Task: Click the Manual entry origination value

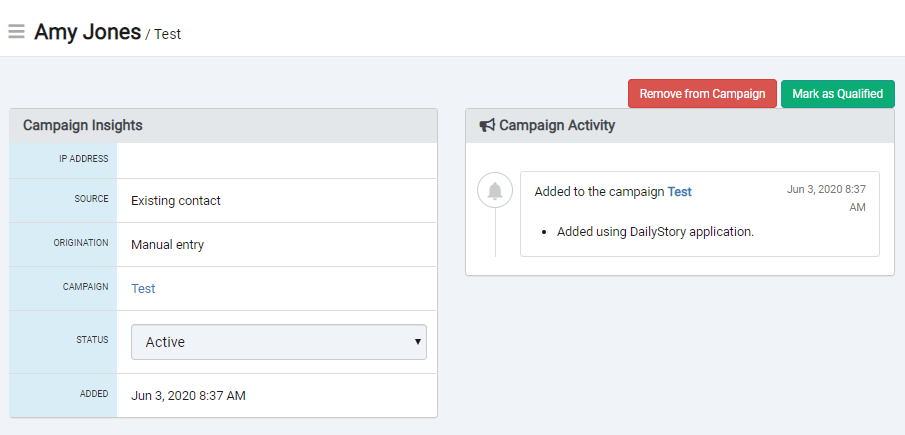Action: pyautogui.click(x=167, y=245)
